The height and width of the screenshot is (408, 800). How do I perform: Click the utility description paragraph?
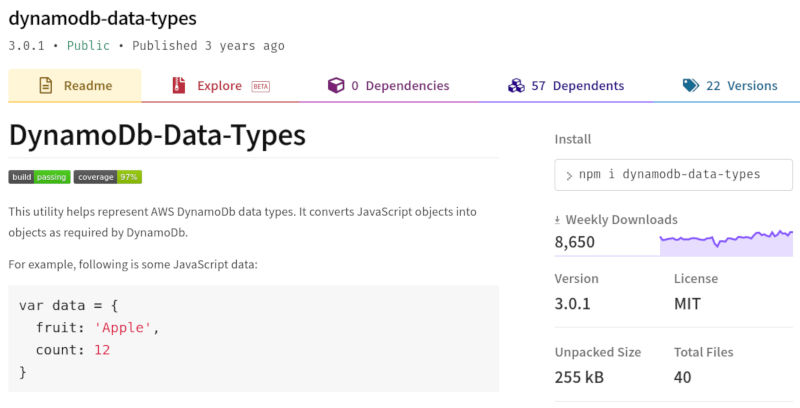click(x=243, y=222)
